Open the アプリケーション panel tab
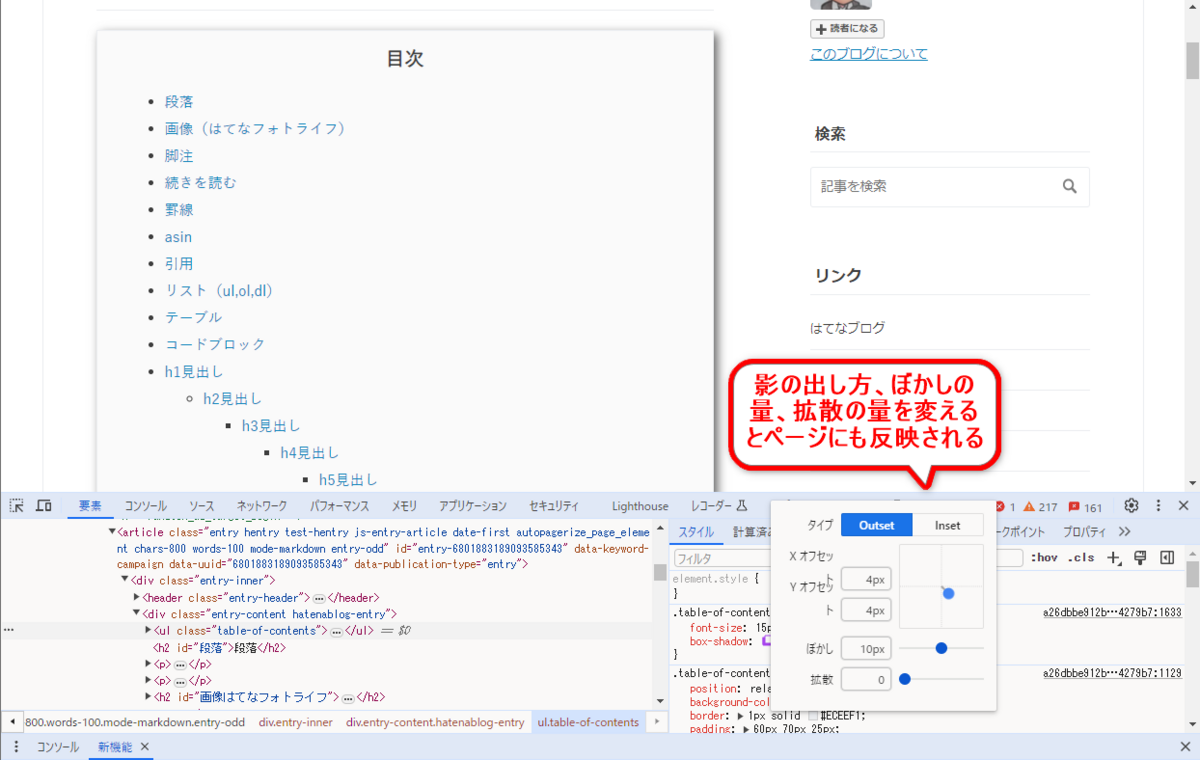The height and width of the screenshot is (760, 1200). [473, 506]
